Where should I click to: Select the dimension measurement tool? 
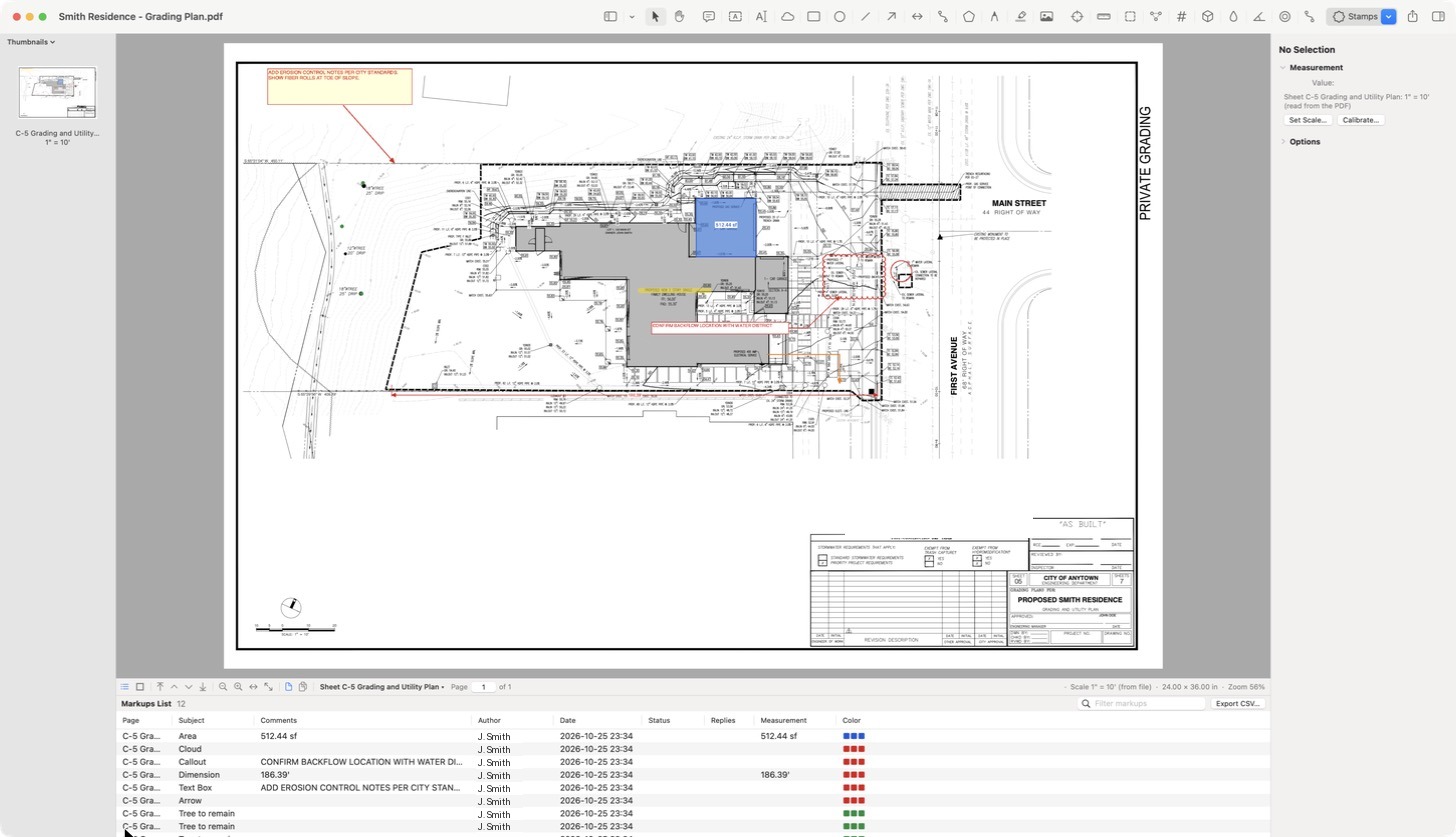(917, 17)
